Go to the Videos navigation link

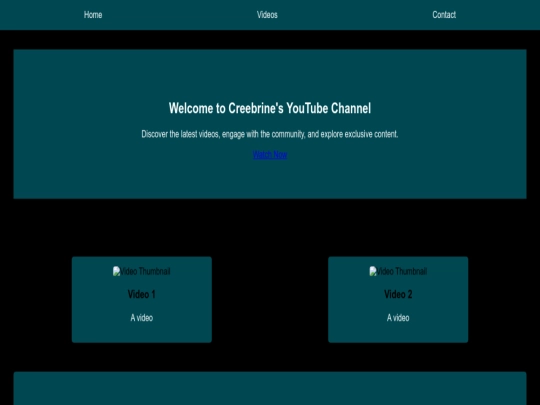click(x=267, y=15)
